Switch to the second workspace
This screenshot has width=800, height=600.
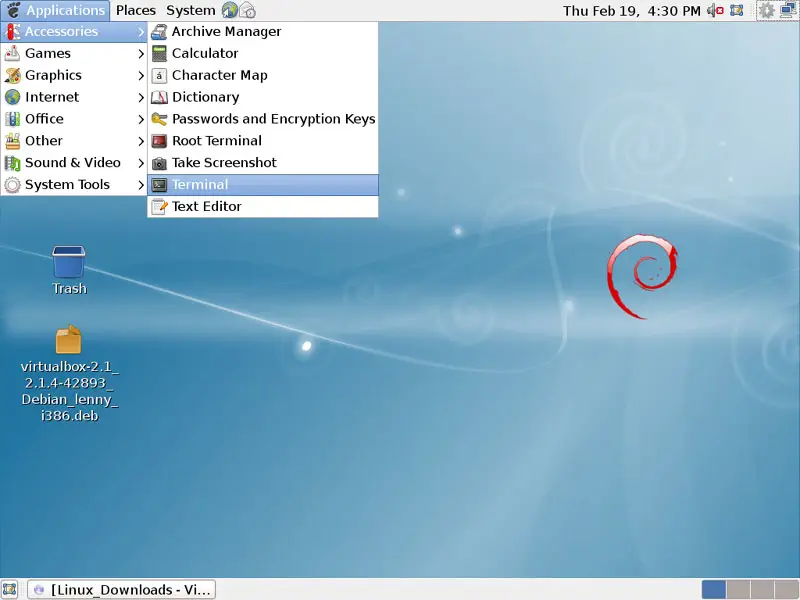(738, 590)
